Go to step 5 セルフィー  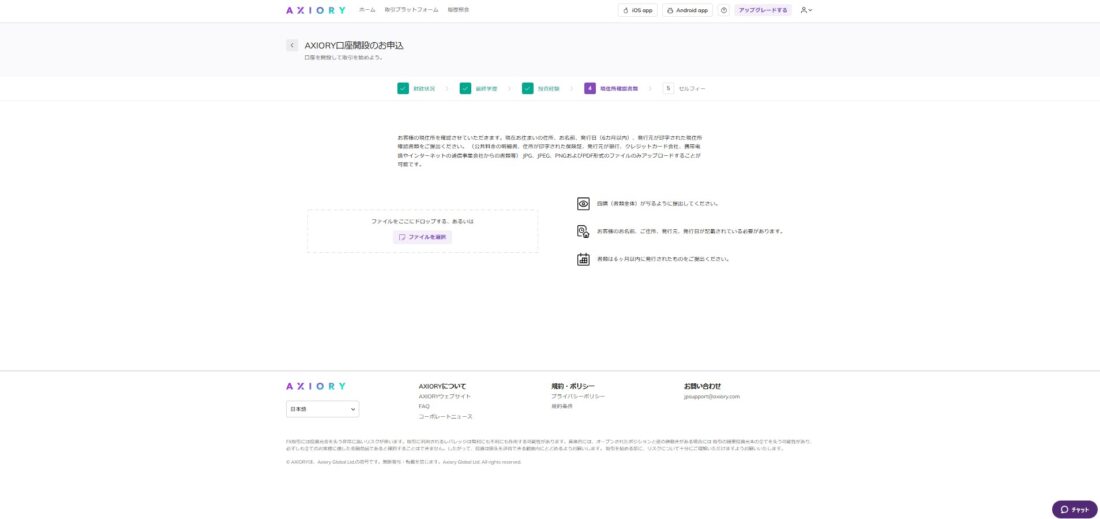(x=684, y=88)
